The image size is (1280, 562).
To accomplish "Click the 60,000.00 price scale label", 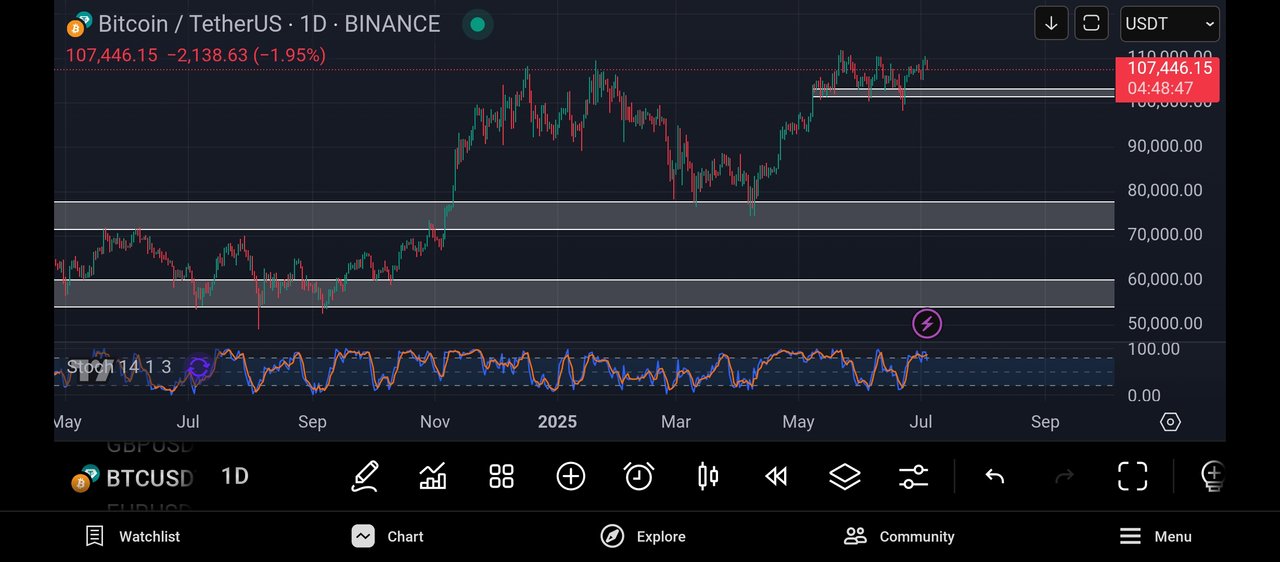I will tap(1165, 280).
